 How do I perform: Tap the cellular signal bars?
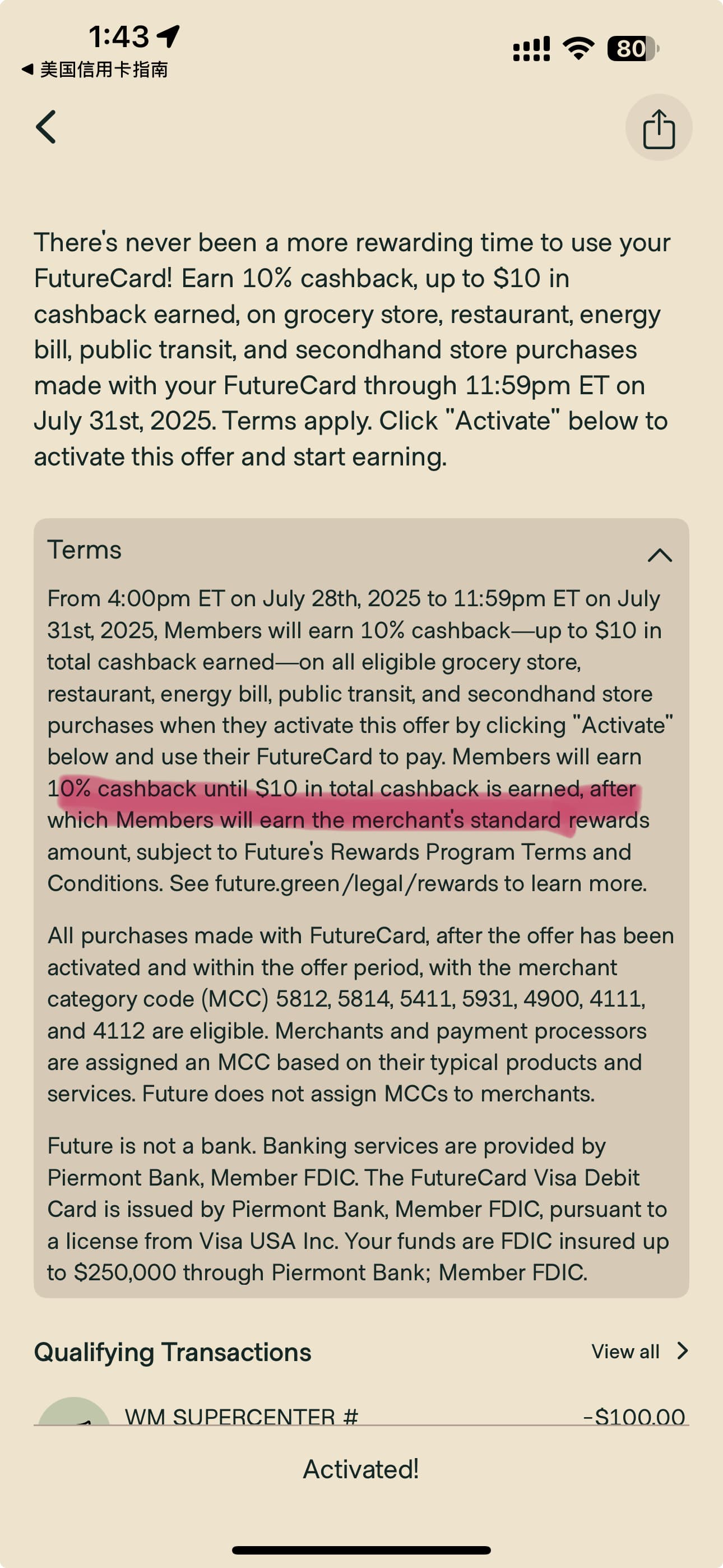point(531,49)
